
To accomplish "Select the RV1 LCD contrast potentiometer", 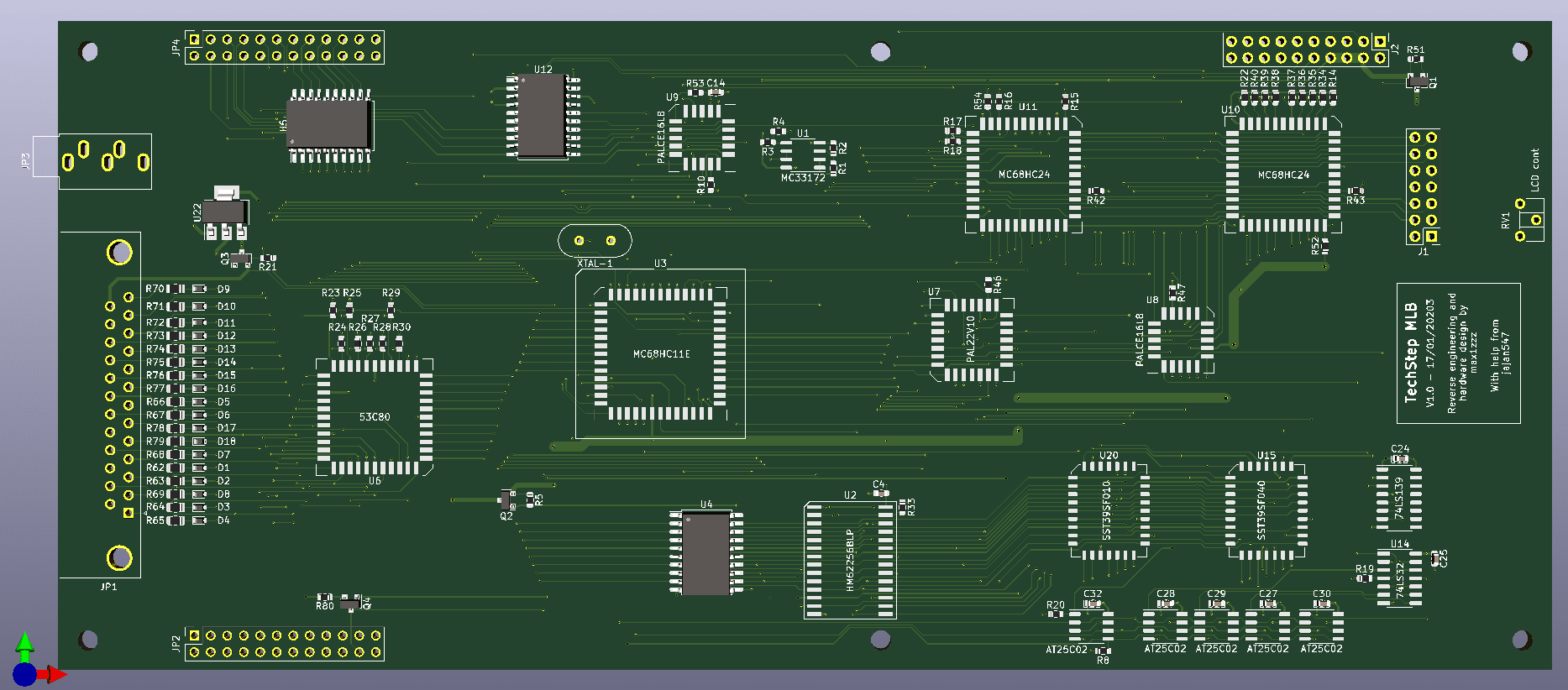I will point(1529,220).
